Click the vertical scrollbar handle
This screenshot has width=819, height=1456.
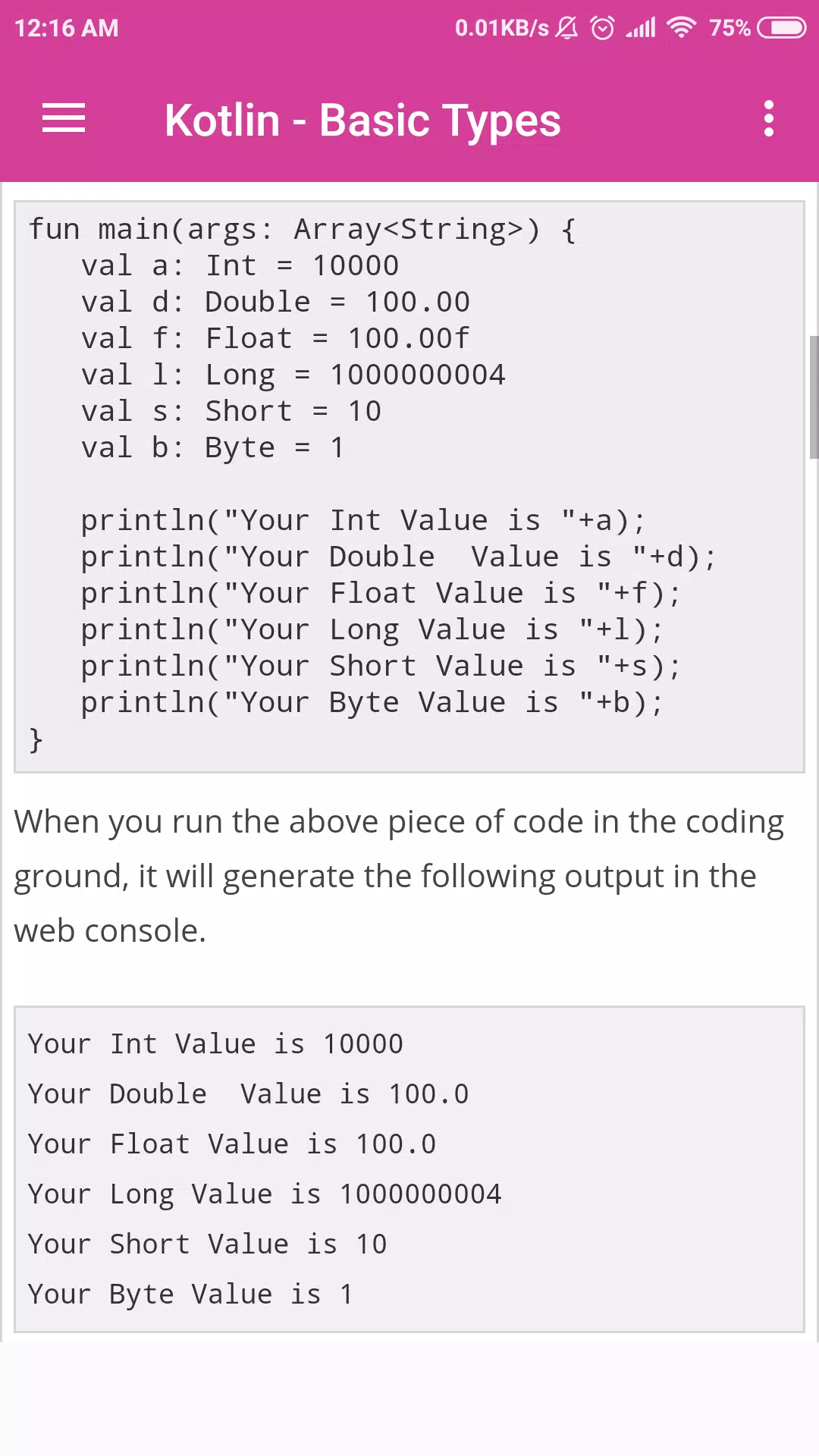coord(814,397)
